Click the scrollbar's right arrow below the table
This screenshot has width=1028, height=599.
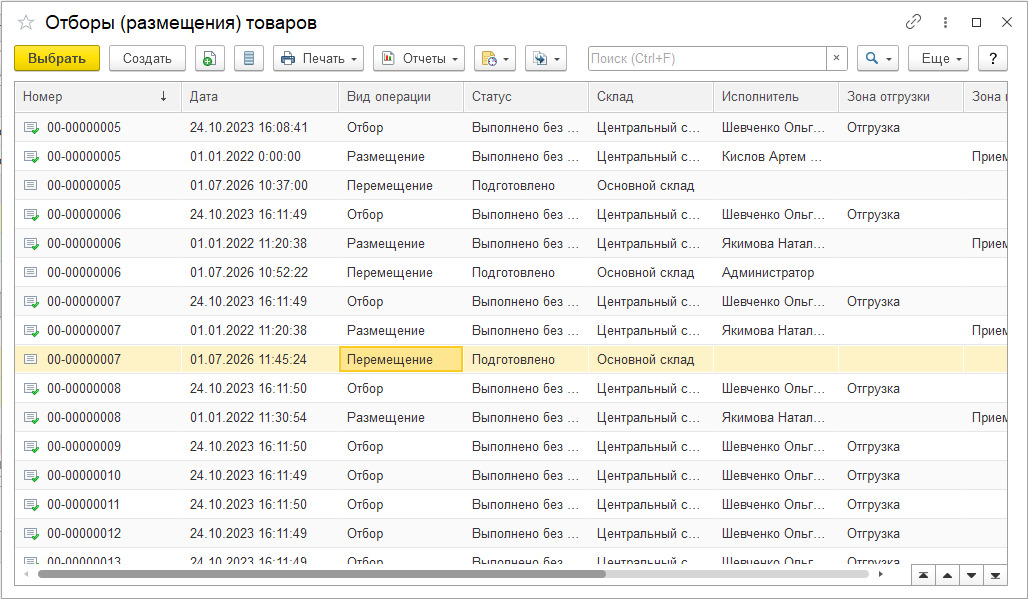point(880,574)
